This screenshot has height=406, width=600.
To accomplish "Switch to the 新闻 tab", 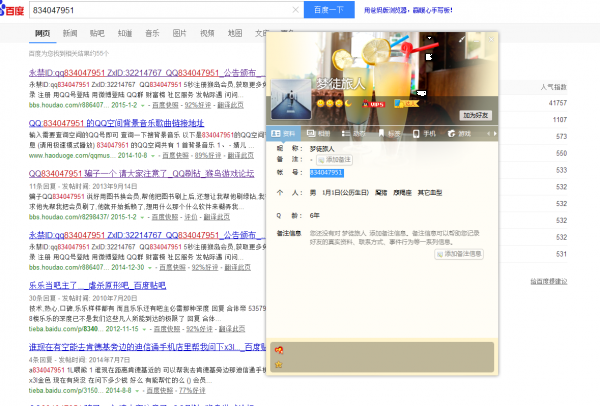I will point(70,33).
